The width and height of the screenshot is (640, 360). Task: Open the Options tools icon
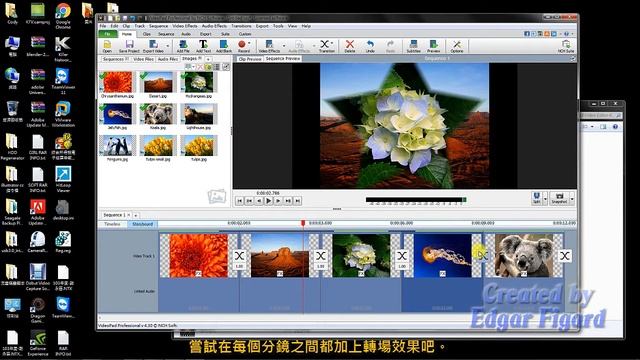click(x=457, y=46)
